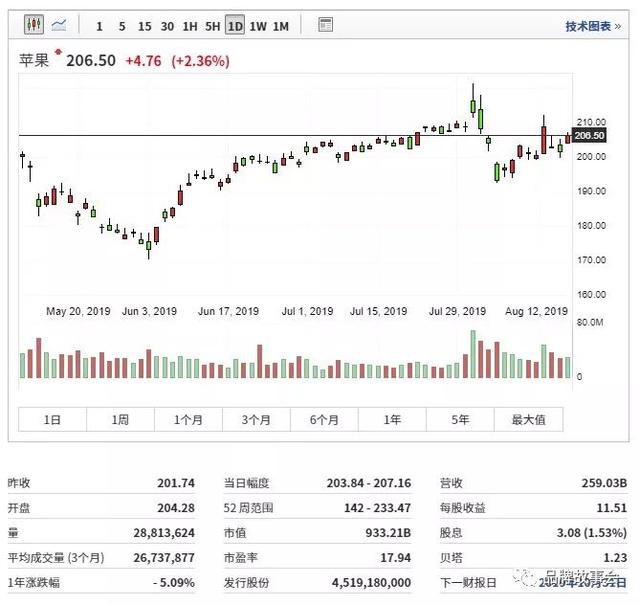Click the 昨收 value 201.74

pyautogui.click(x=176, y=483)
